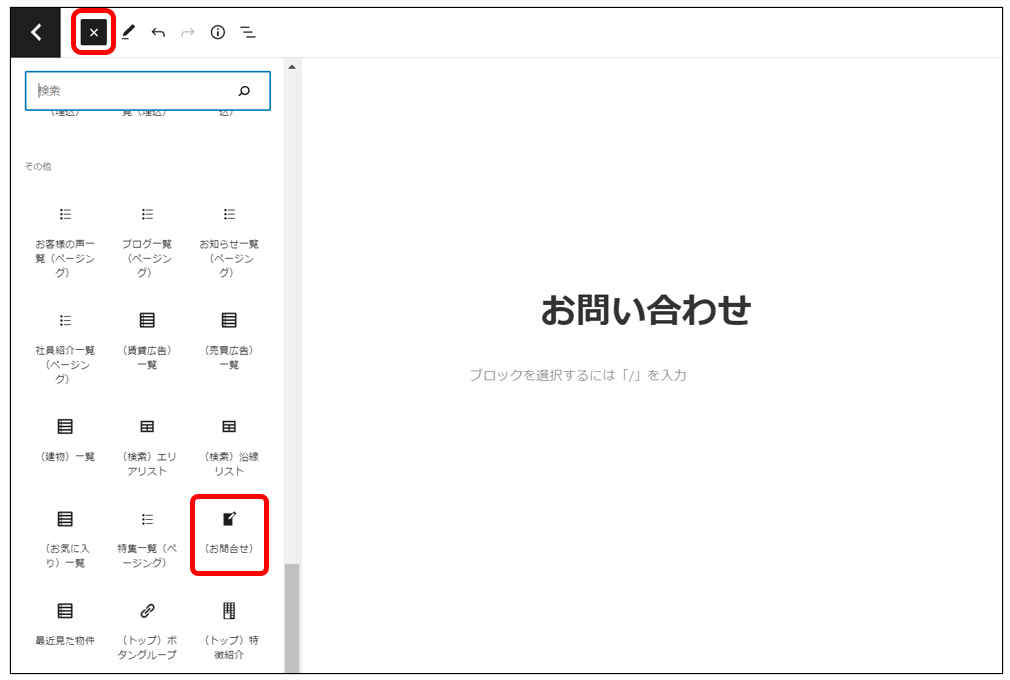Click the block search input field
This screenshot has width=1010, height=680.
[130, 91]
